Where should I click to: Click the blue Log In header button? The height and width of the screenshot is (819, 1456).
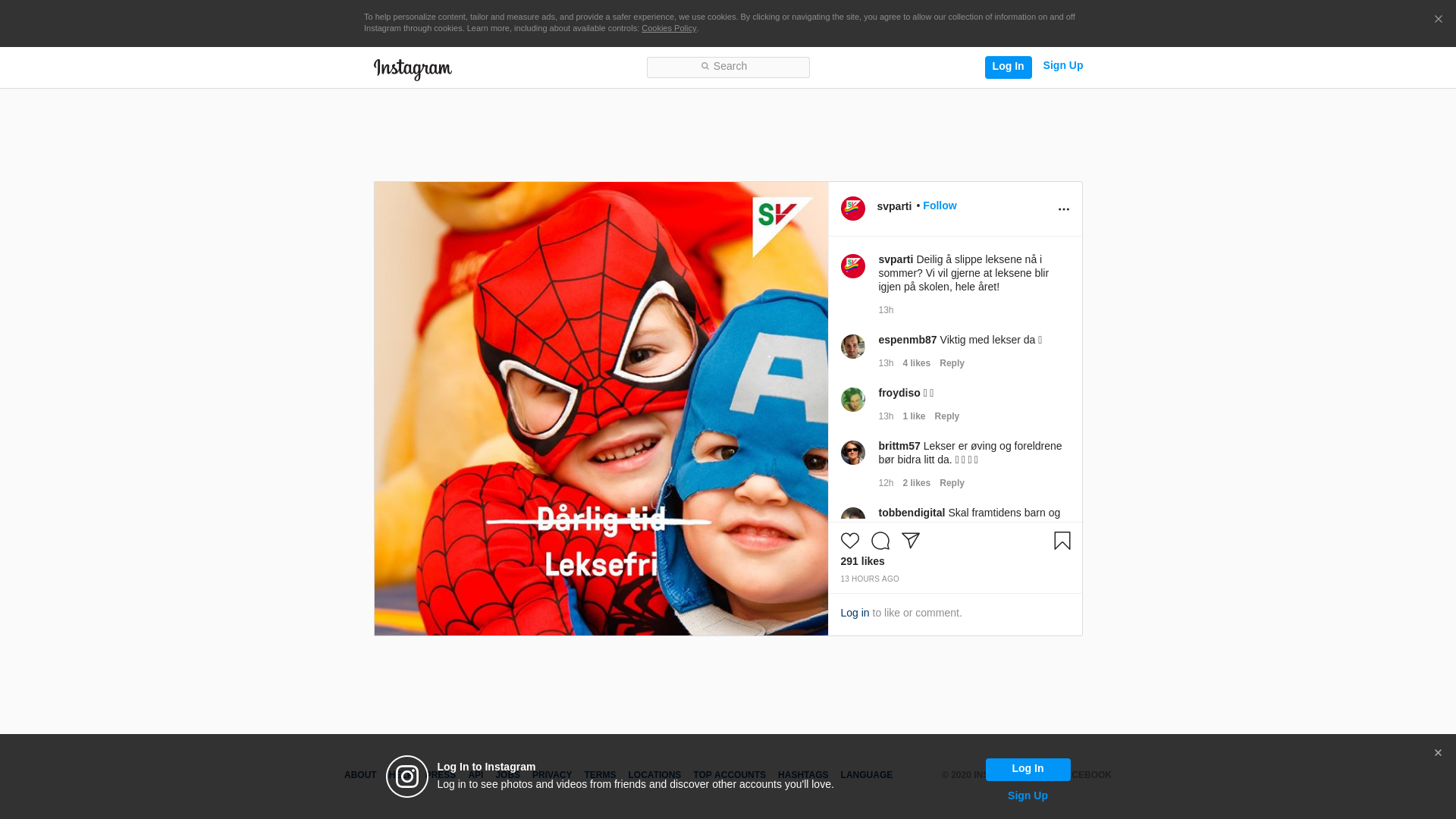point(1008,67)
